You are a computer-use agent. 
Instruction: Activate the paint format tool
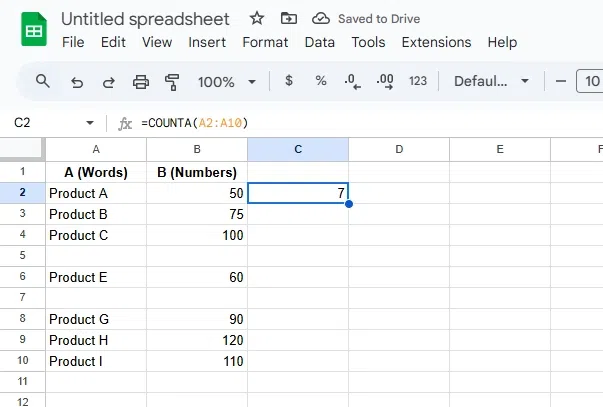click(x=172, y=81)
